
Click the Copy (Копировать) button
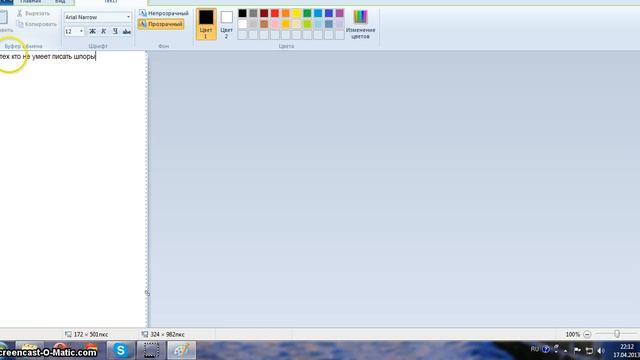tap(37, 24)
